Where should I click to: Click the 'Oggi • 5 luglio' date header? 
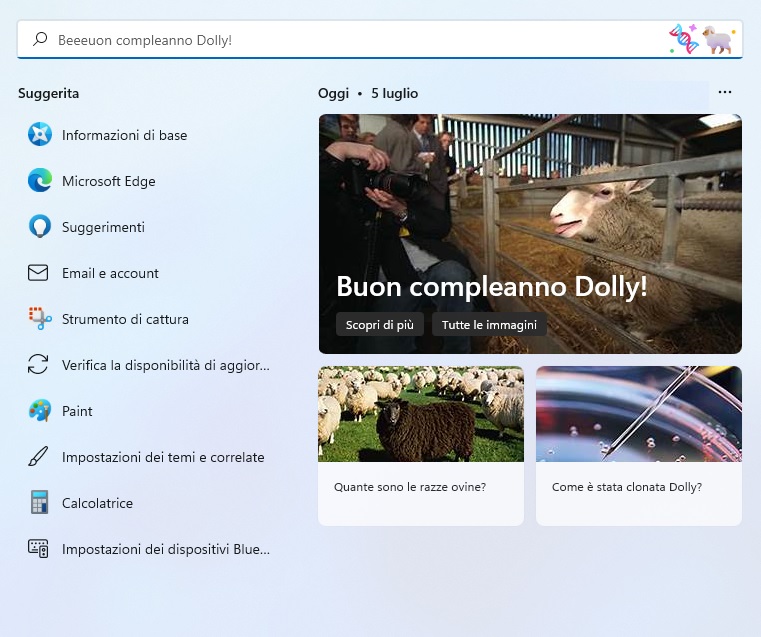368,93
